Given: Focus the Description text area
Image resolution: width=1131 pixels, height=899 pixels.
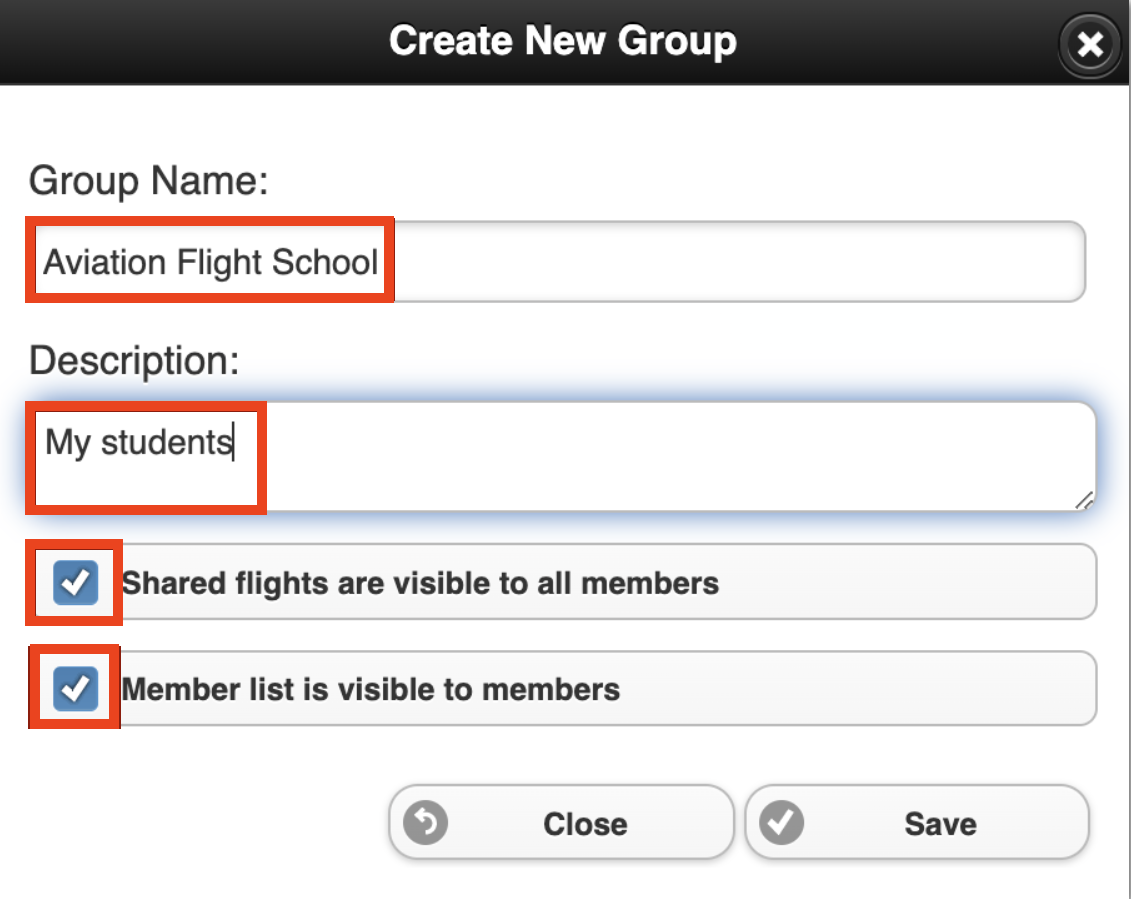Looking at the screenshot, I should (x=562, y=457).
